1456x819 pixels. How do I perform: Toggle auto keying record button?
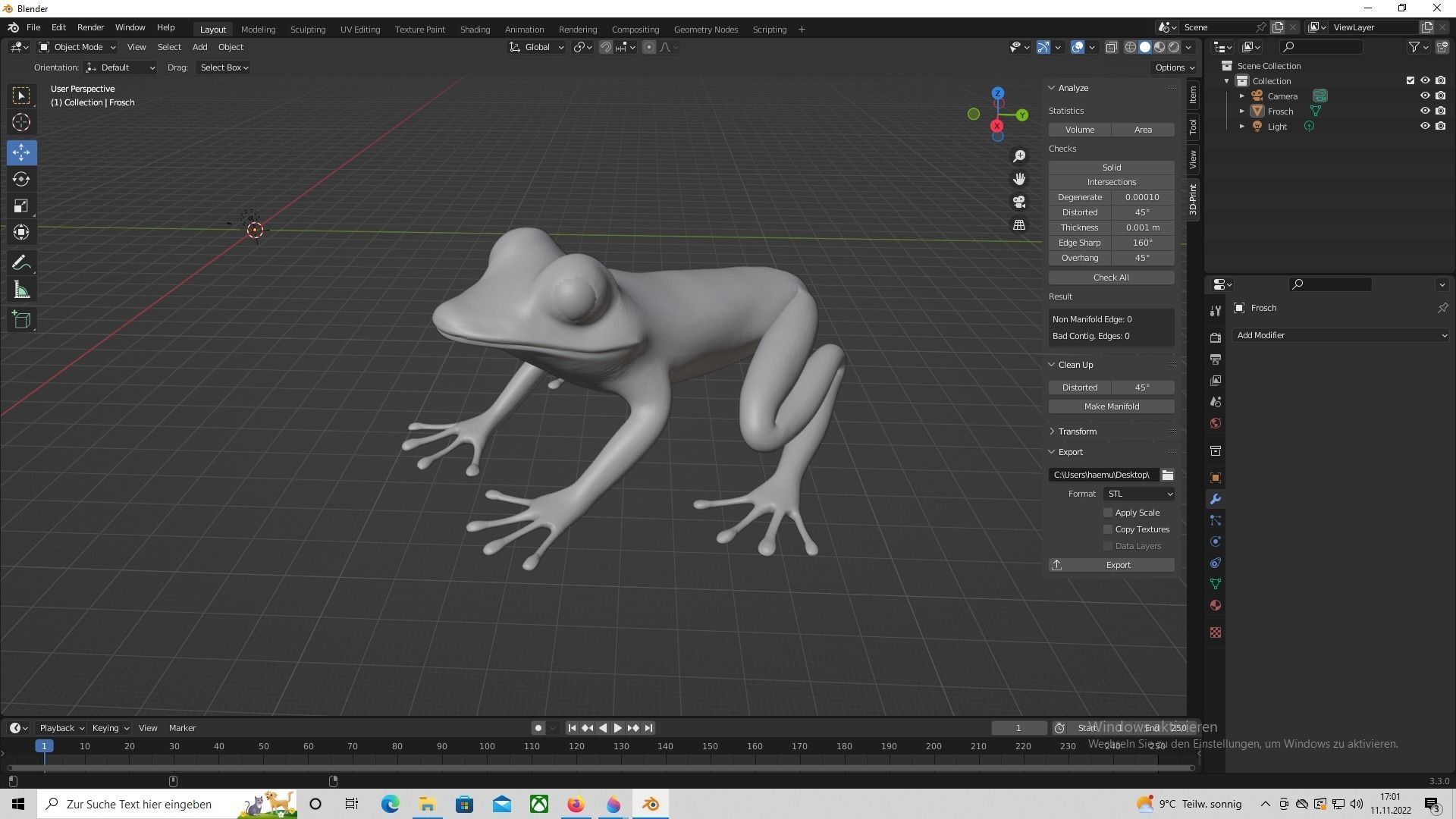click(538, 729)
